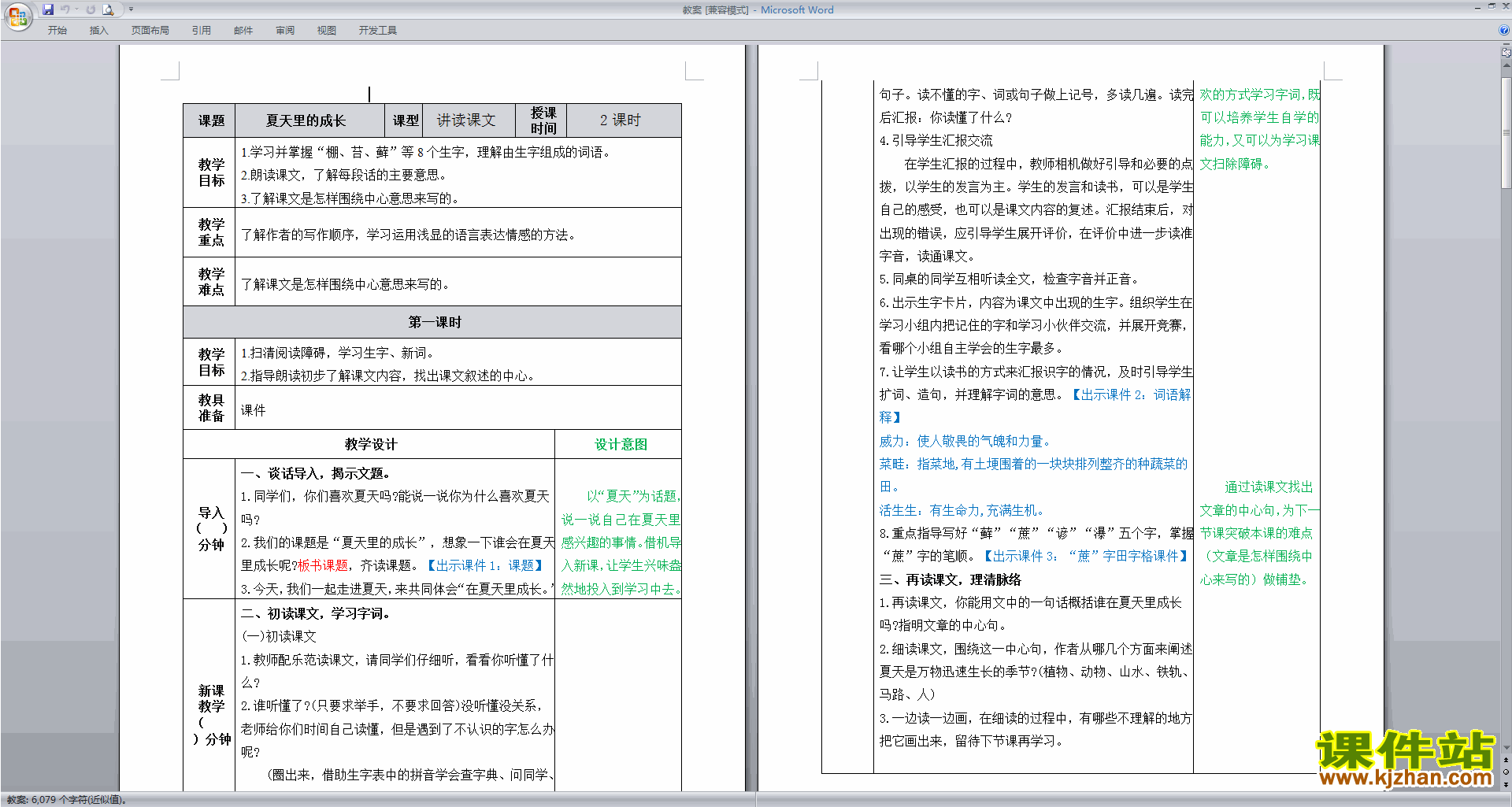Click the blue 【出示课件 3 字田字格课件 text

(1086, 556)
